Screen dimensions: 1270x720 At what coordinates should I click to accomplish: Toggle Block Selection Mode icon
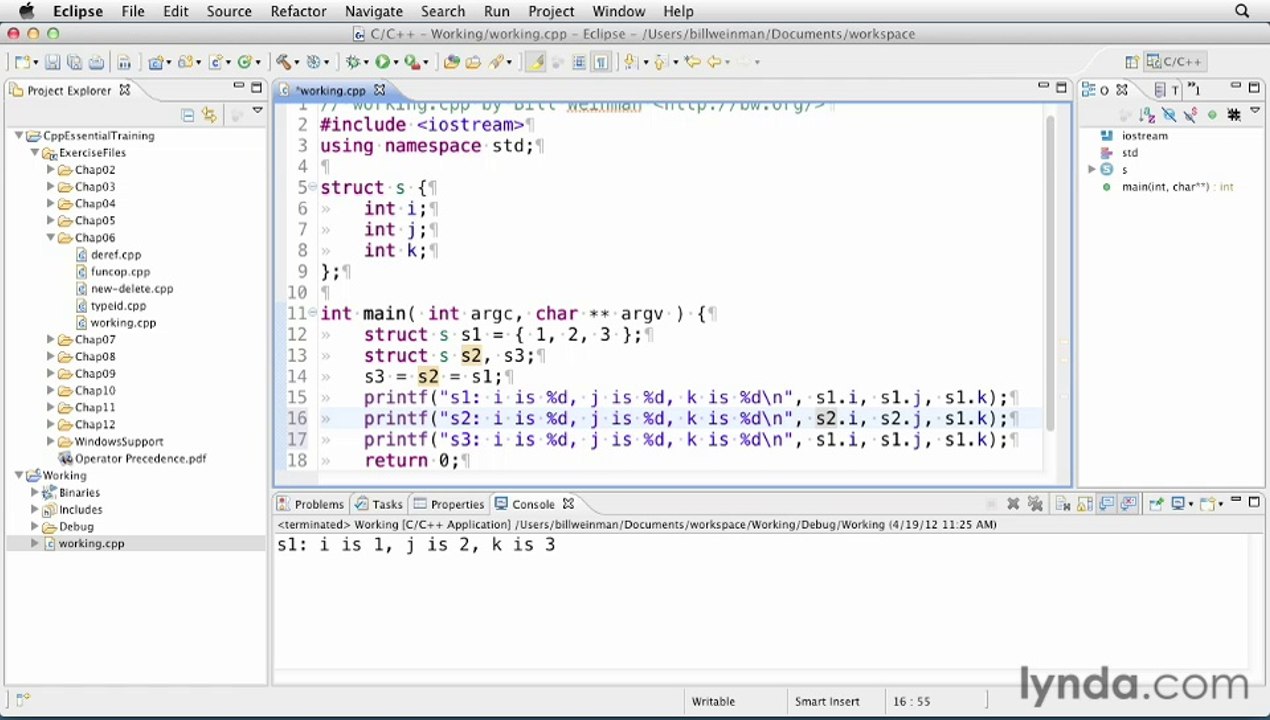pos(579,62)
